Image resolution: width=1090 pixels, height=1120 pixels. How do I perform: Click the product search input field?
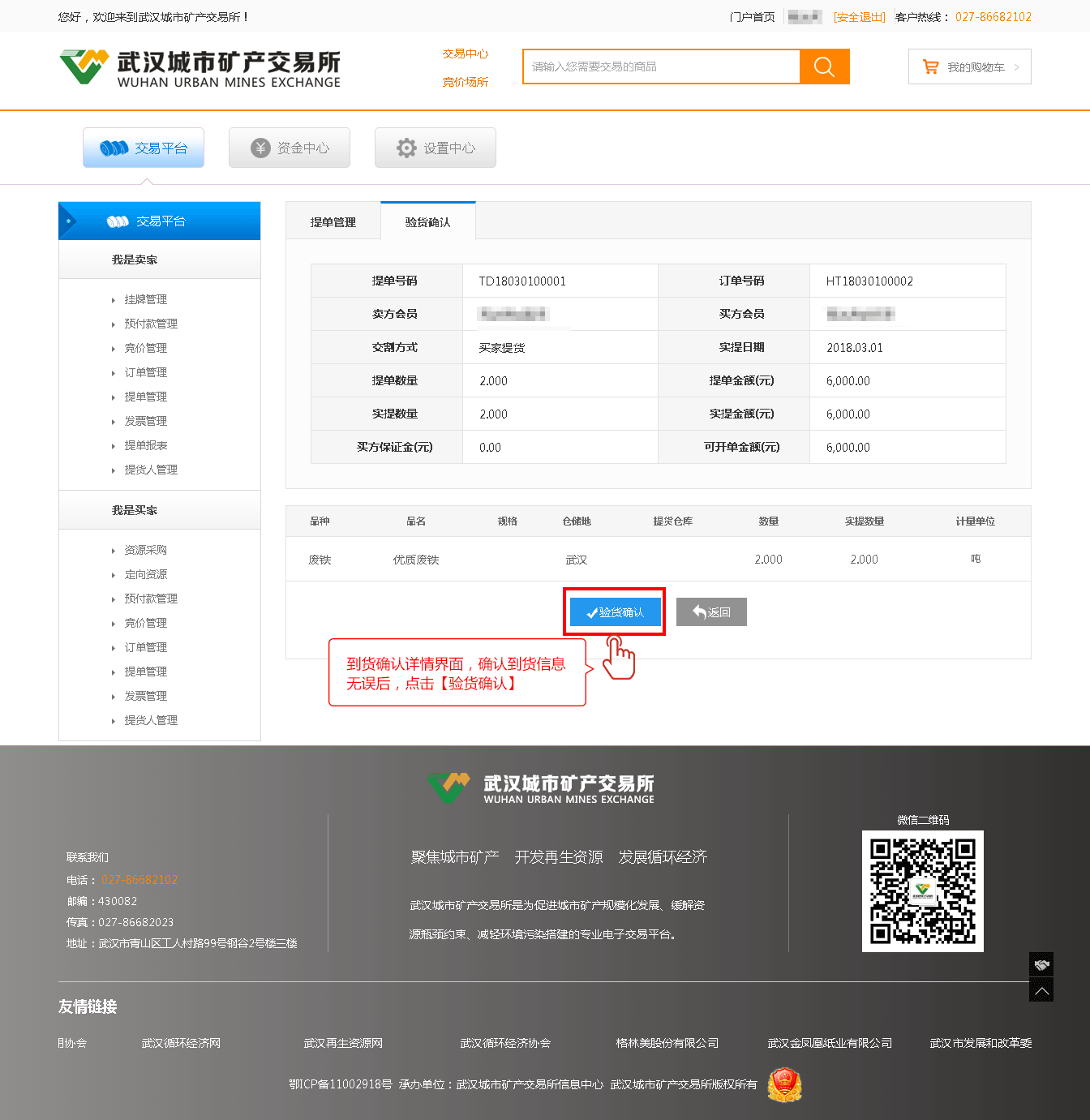(x=661, y=67)
